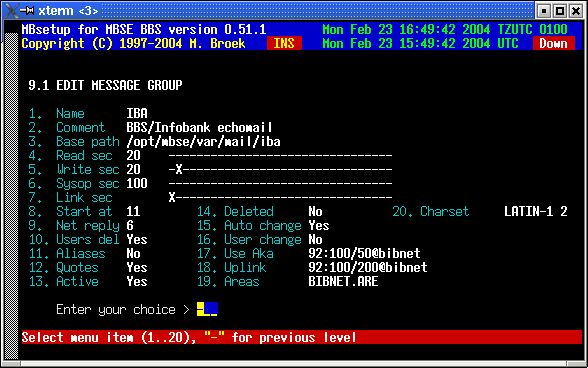Click the xterm <3> window title
This screenshot has width=588, height=368.
tap(68, 11)
